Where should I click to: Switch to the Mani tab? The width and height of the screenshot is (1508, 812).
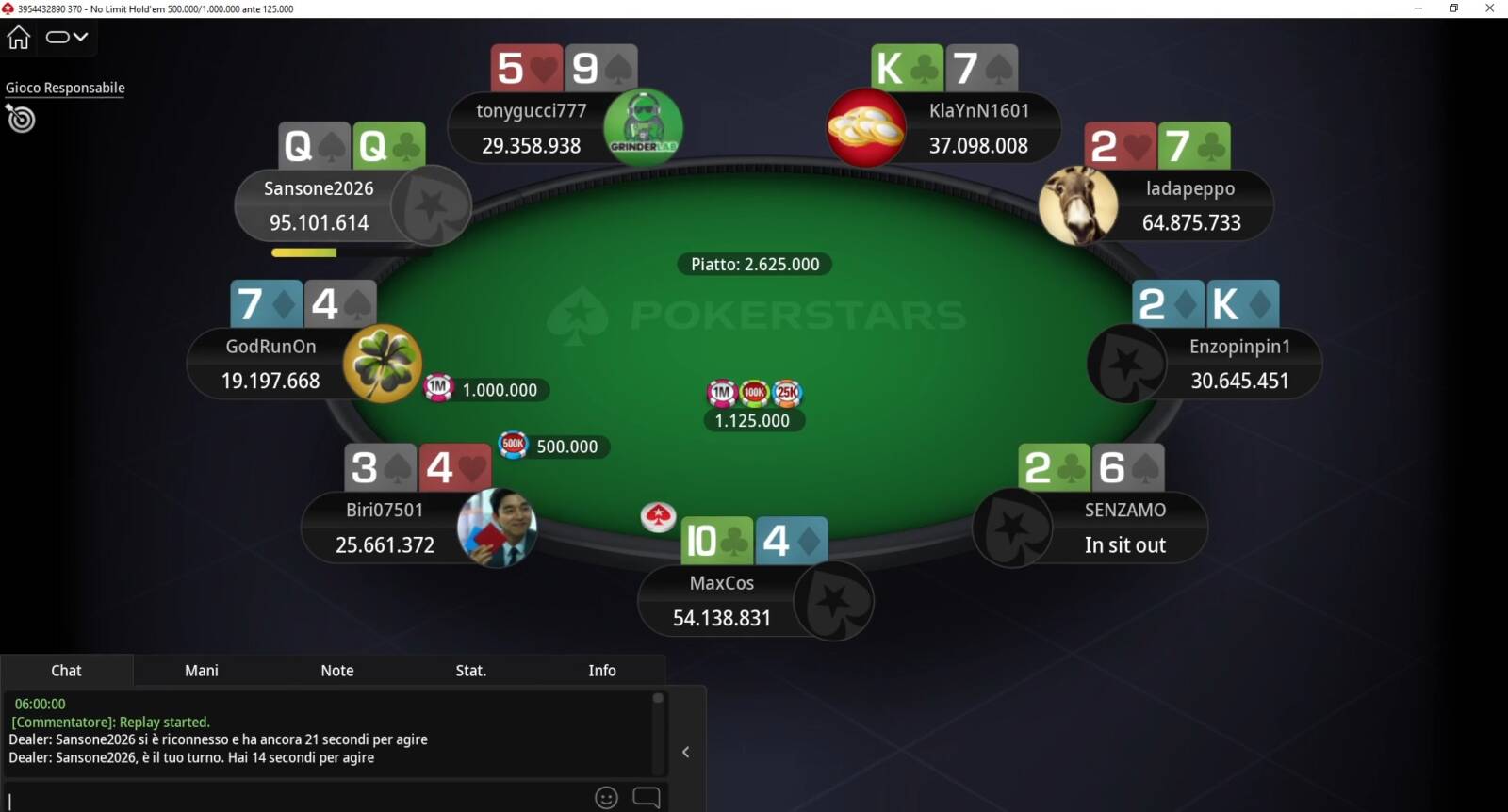[x=202, y=671]
